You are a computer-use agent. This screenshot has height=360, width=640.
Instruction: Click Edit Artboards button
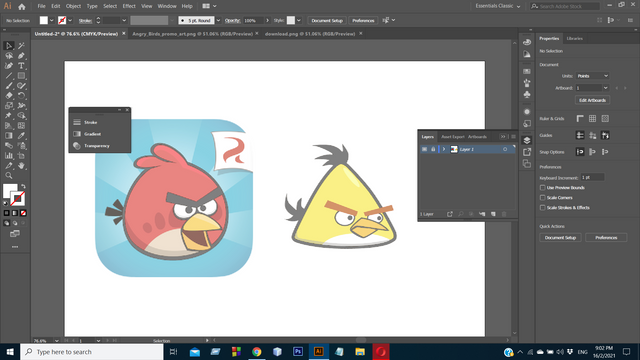[x=592, y=100]
